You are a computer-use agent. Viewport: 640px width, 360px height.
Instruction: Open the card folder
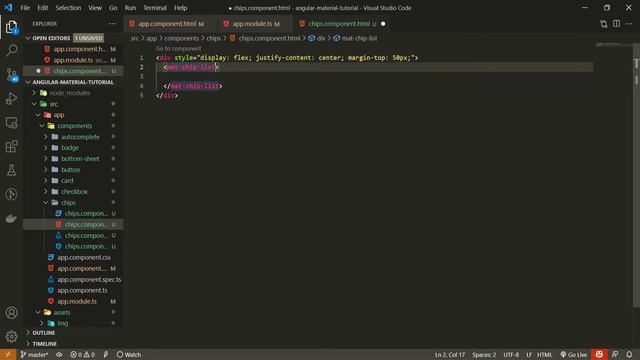pos(67,181)
